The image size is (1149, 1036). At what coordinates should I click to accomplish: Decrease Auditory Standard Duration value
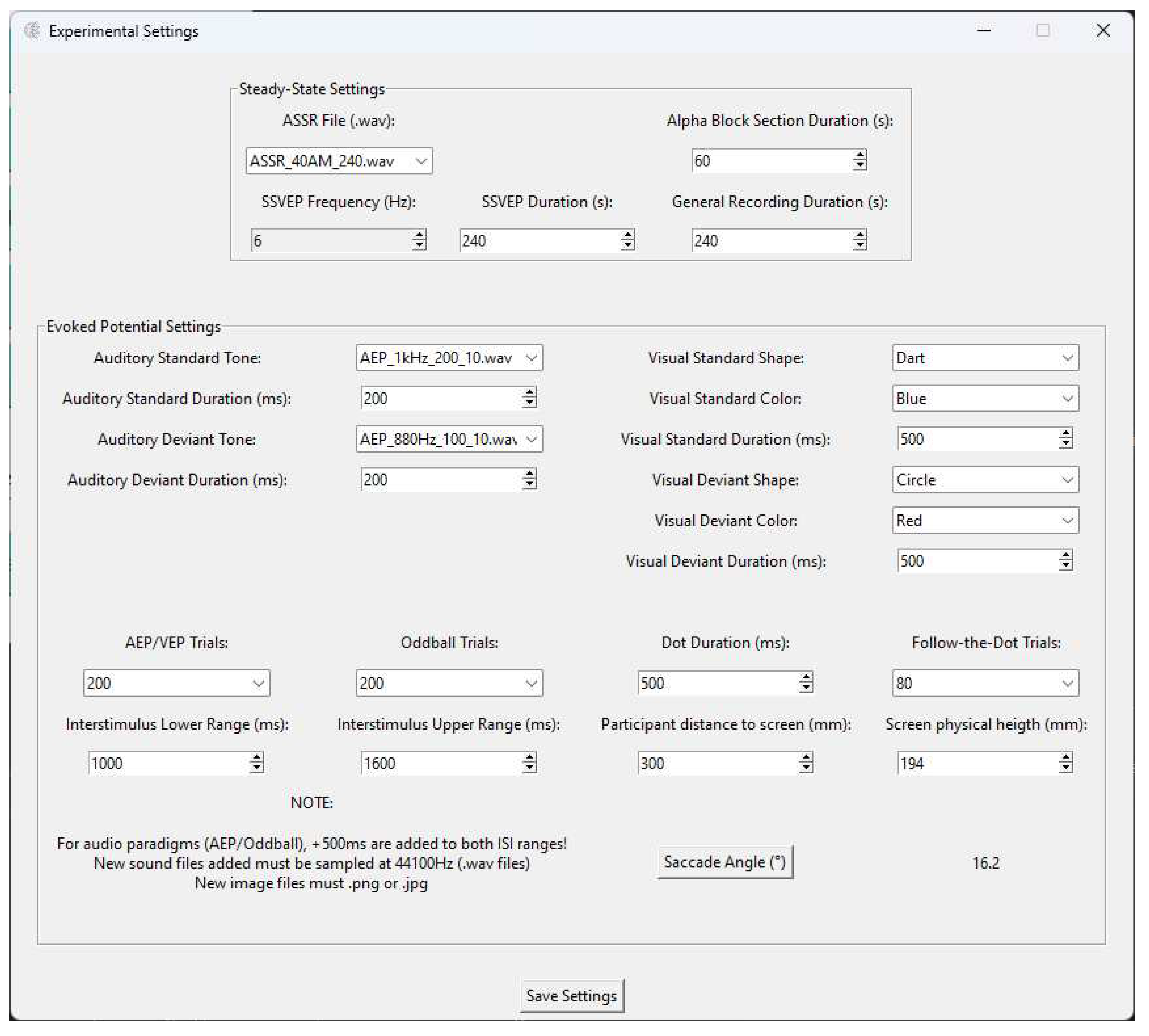530,403
